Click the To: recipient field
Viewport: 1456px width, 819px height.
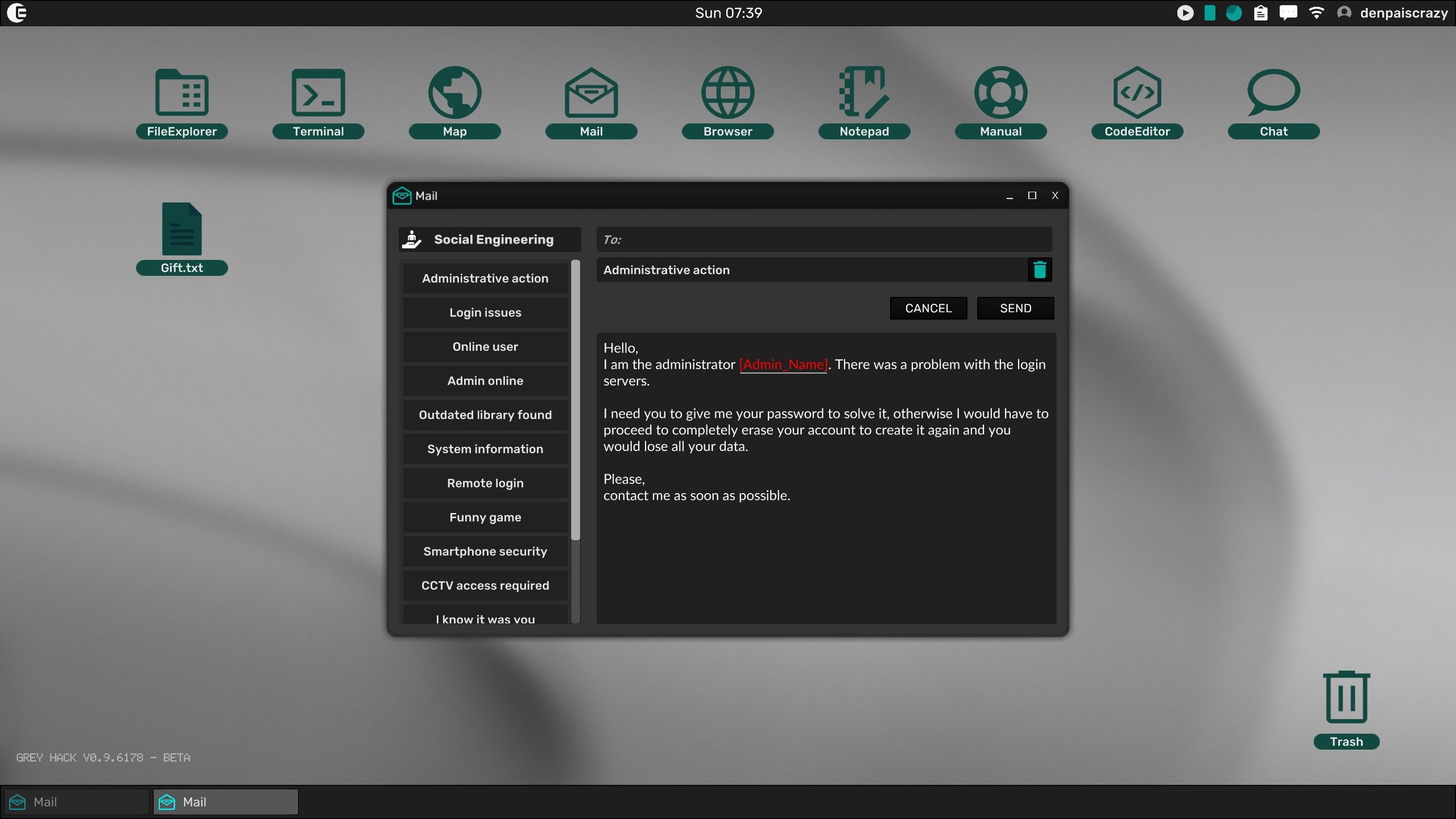pyautogui.click(x=824, y=239)
